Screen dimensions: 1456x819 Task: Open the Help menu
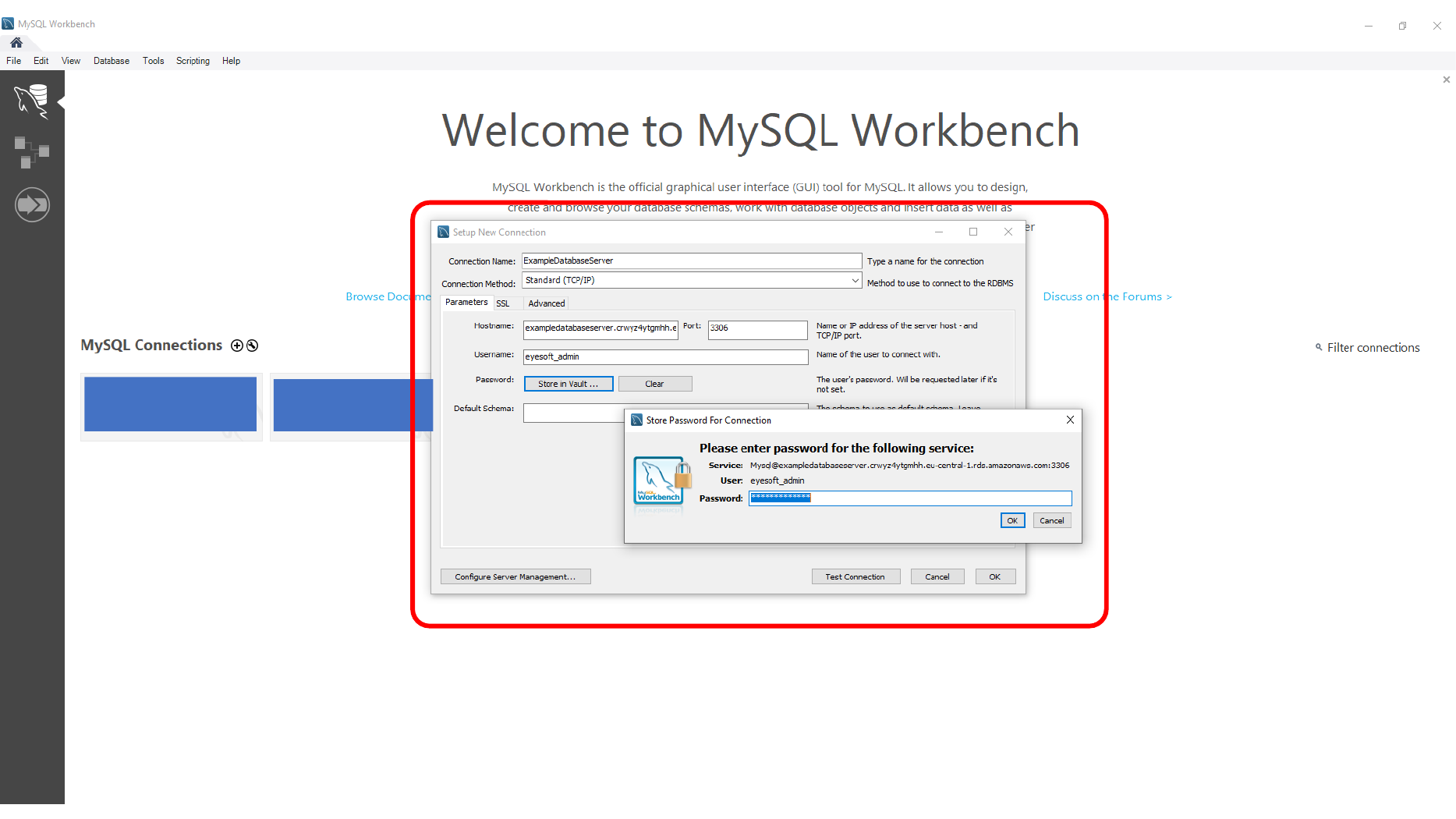(x=231, y=61)
